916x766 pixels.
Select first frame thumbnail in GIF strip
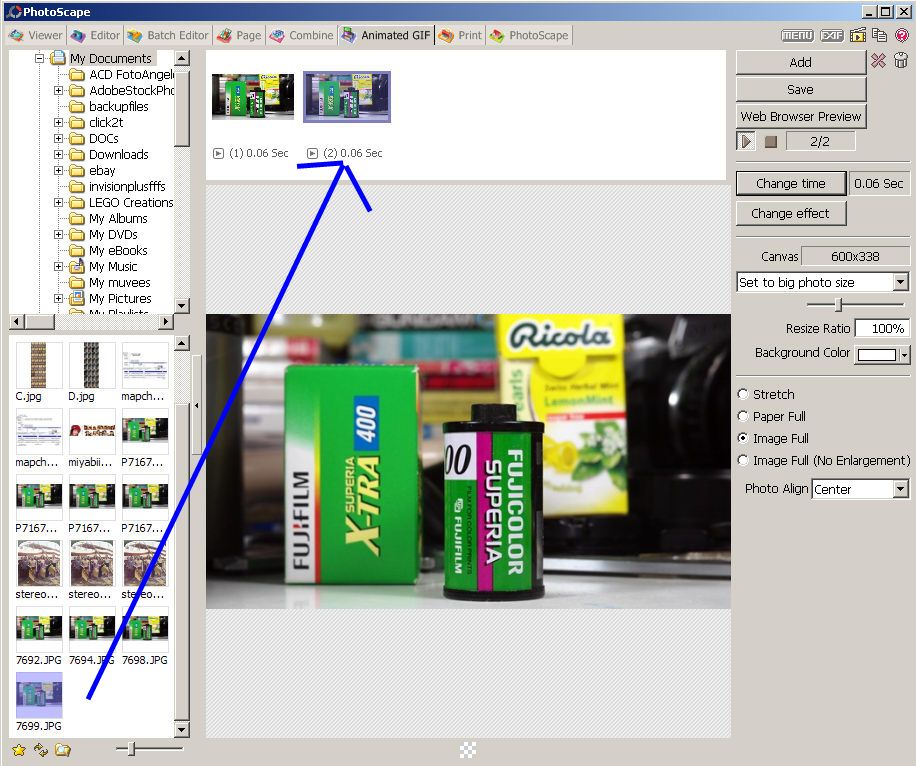coord(253,97)
